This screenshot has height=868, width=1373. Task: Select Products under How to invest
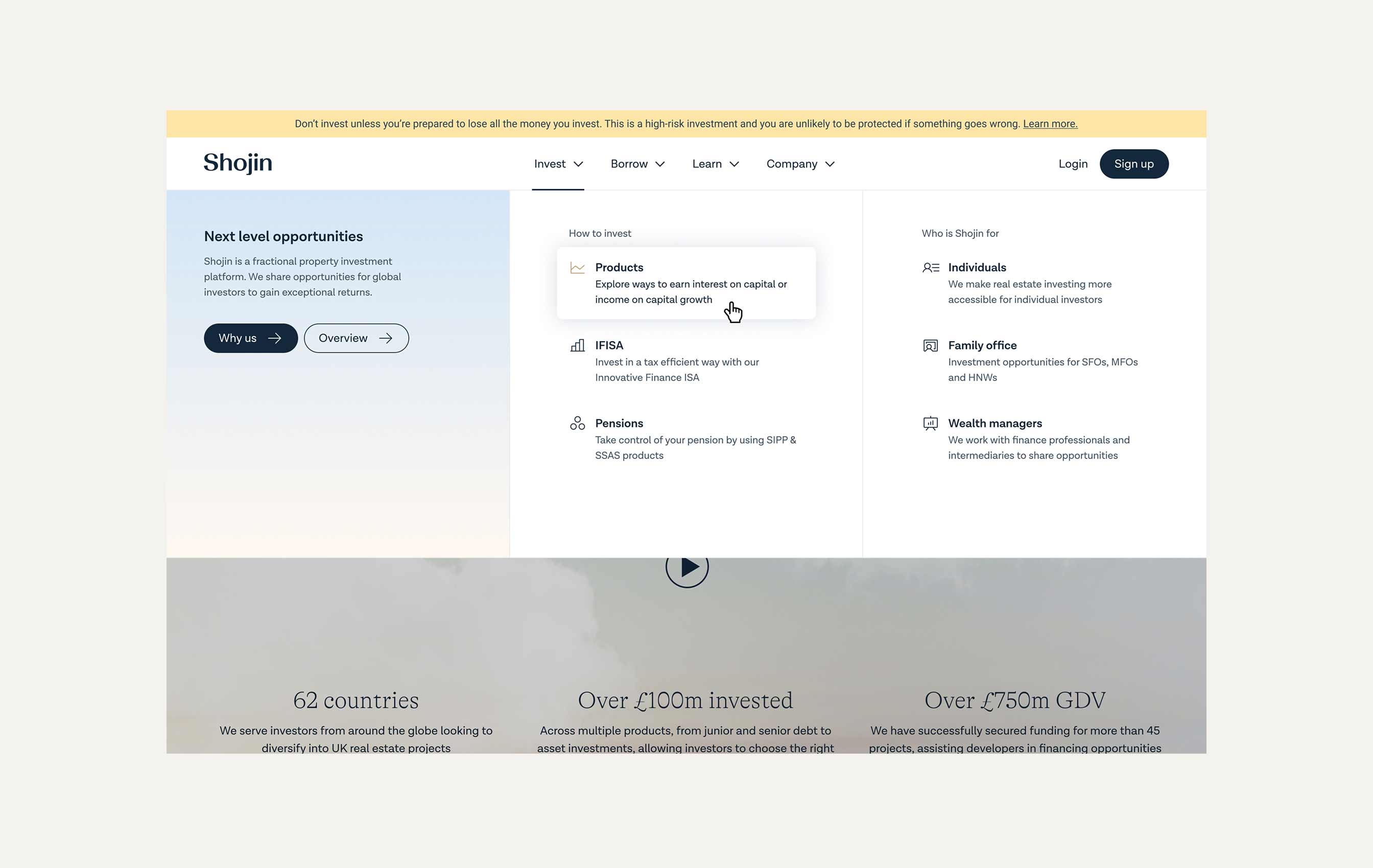(x=619, y=267)
